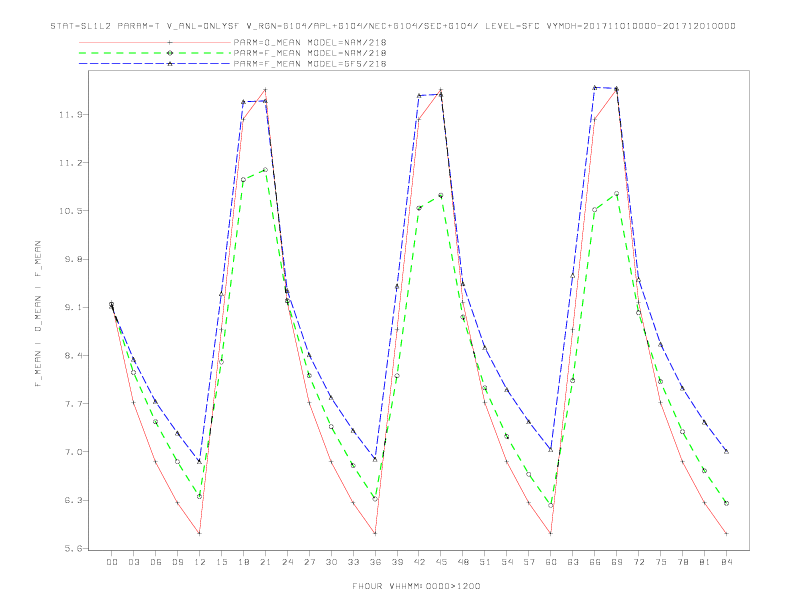Click y-axis tick label 7.0
This screenshot has width=792, height=612.
73,452
